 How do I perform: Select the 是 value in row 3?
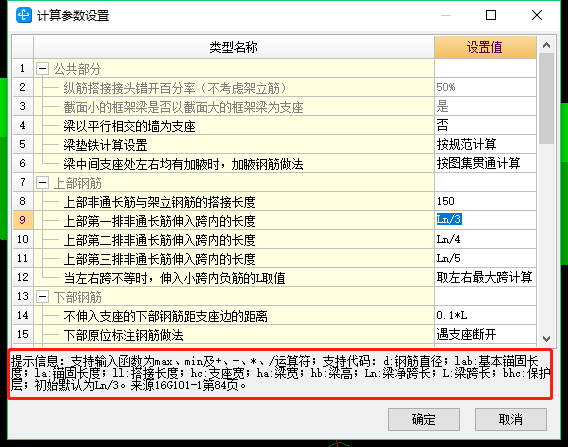(485, 106)
